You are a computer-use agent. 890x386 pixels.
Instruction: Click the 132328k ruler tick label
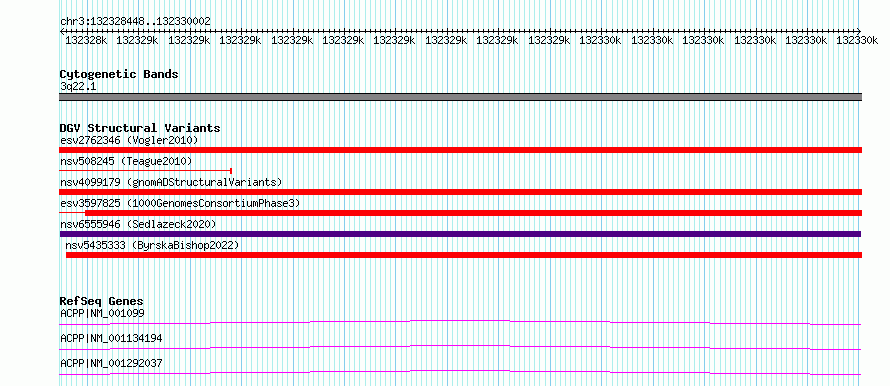click(86, 40)
